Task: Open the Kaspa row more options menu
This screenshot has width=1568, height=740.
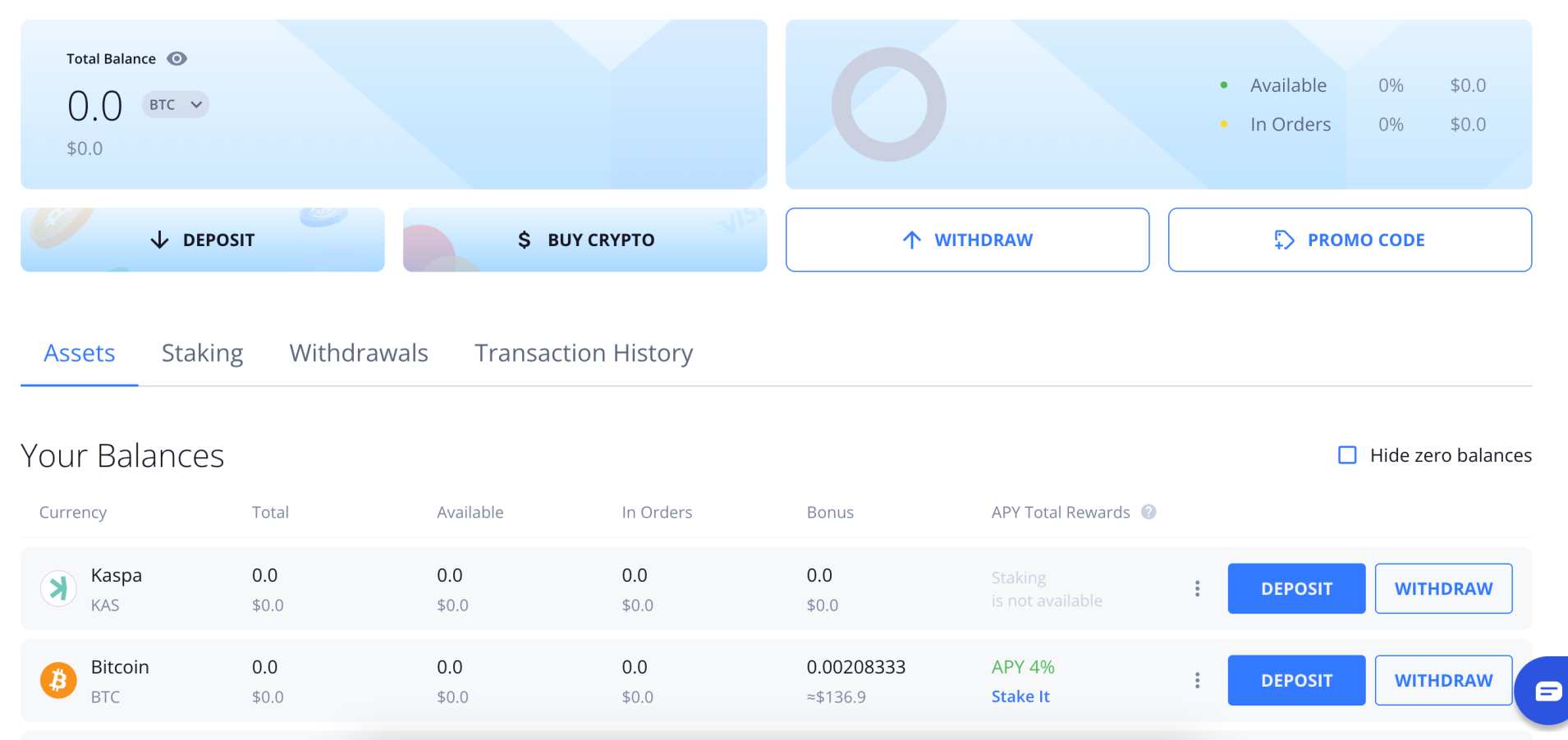Action: [1197, 588]
